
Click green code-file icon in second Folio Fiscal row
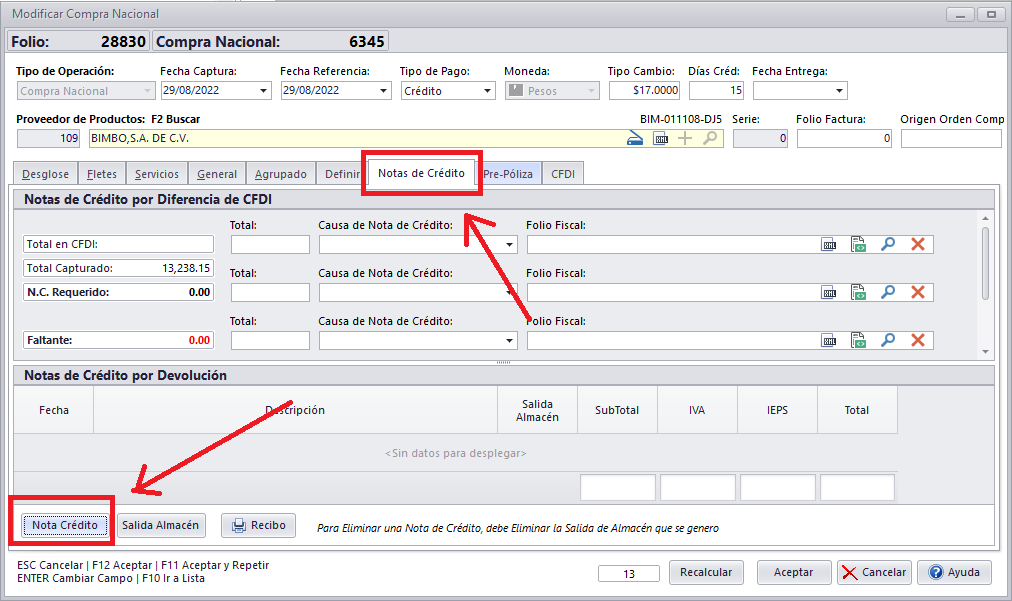(x=858, y=292)
